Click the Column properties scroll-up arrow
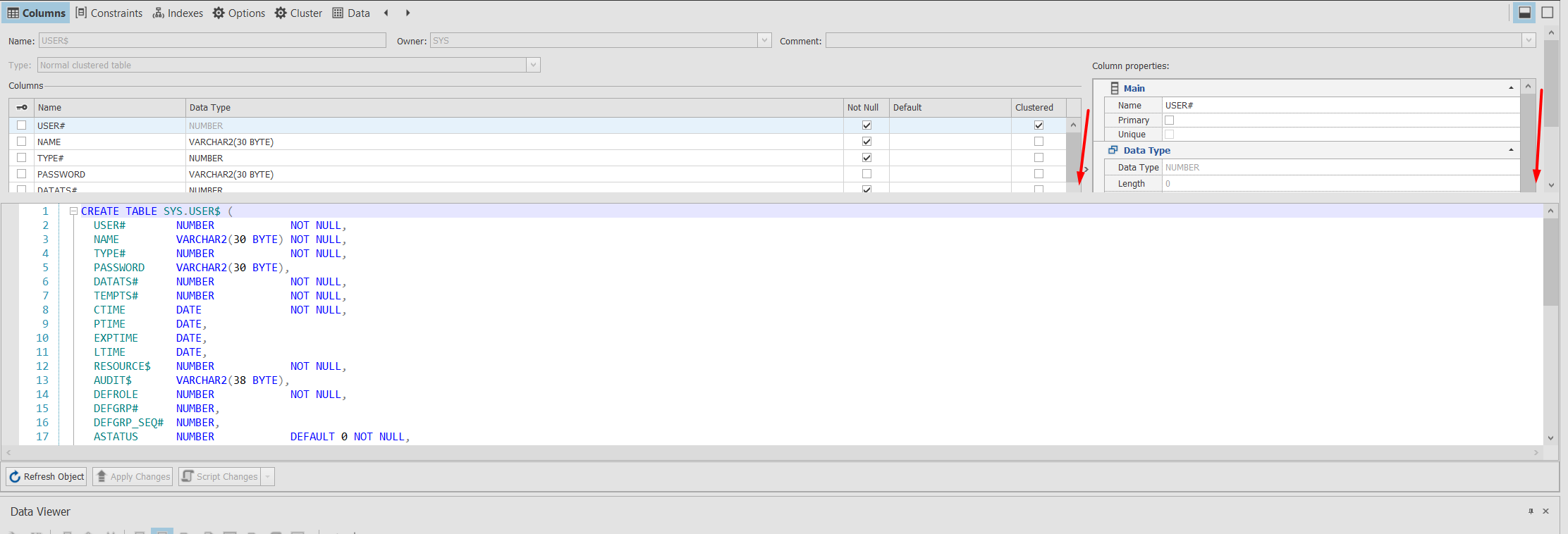The width and height of the screenshot is (1568, 534). [x=1528, y=87]
